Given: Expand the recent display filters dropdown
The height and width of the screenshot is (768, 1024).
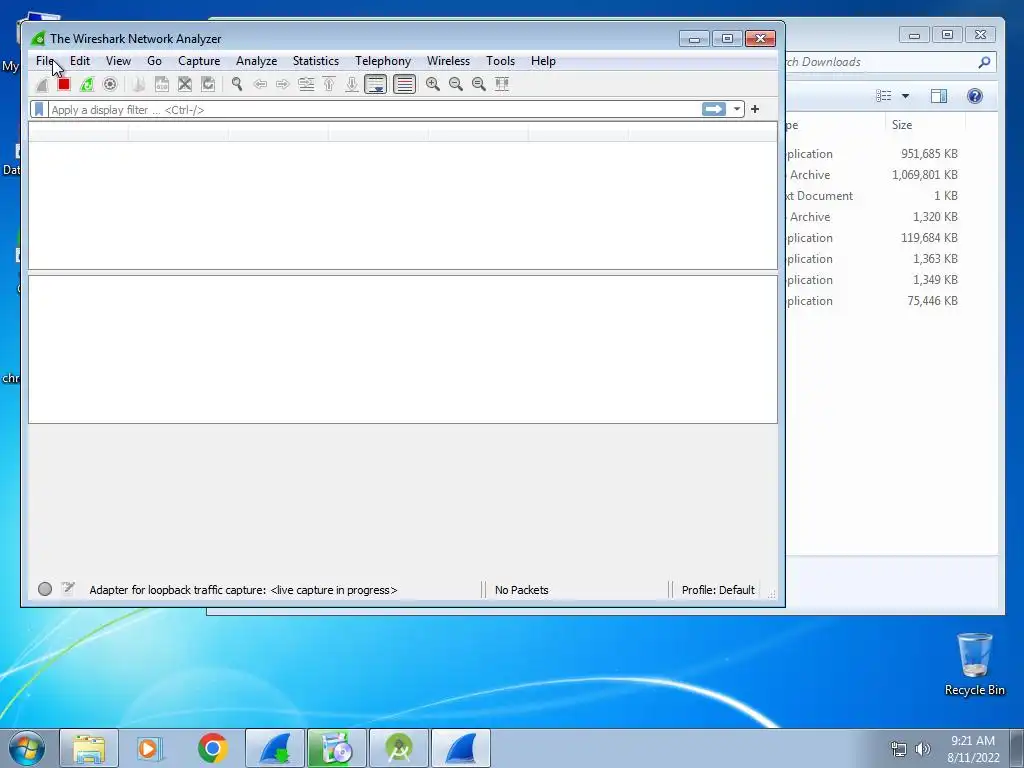Looking at the screenshot, I should click(x=737, y=109).
